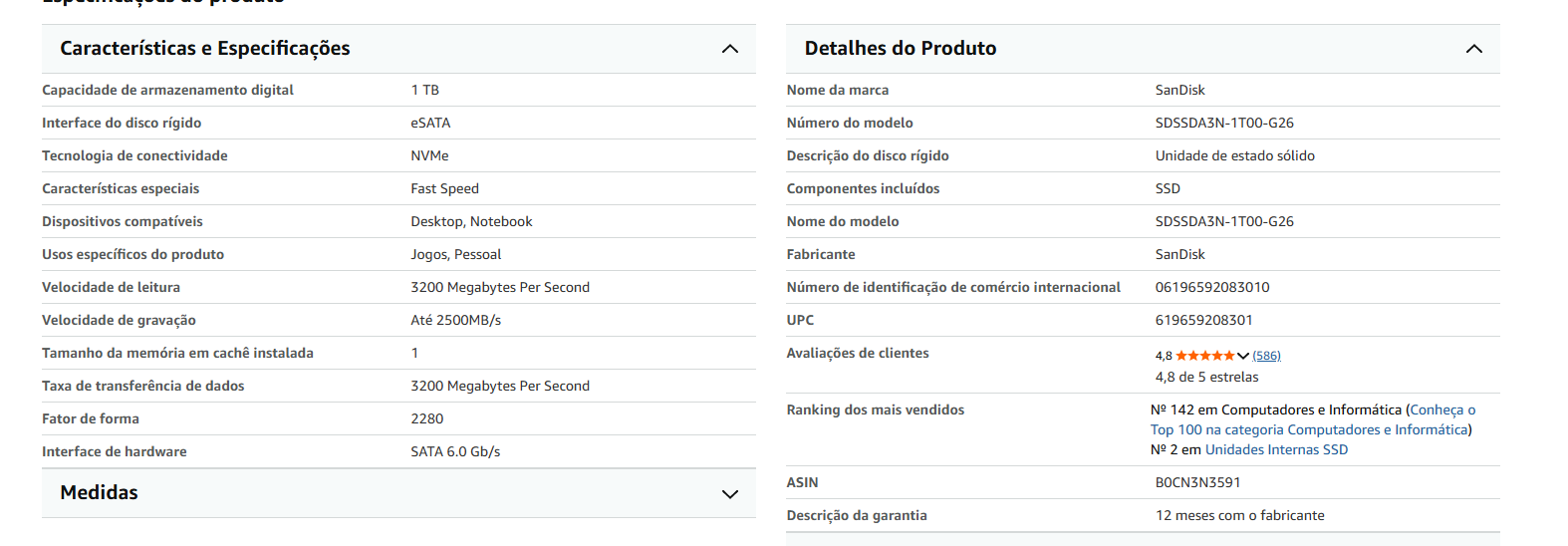Click the Características e Especificações heading
1568x546 pixels.
[205, 49]
